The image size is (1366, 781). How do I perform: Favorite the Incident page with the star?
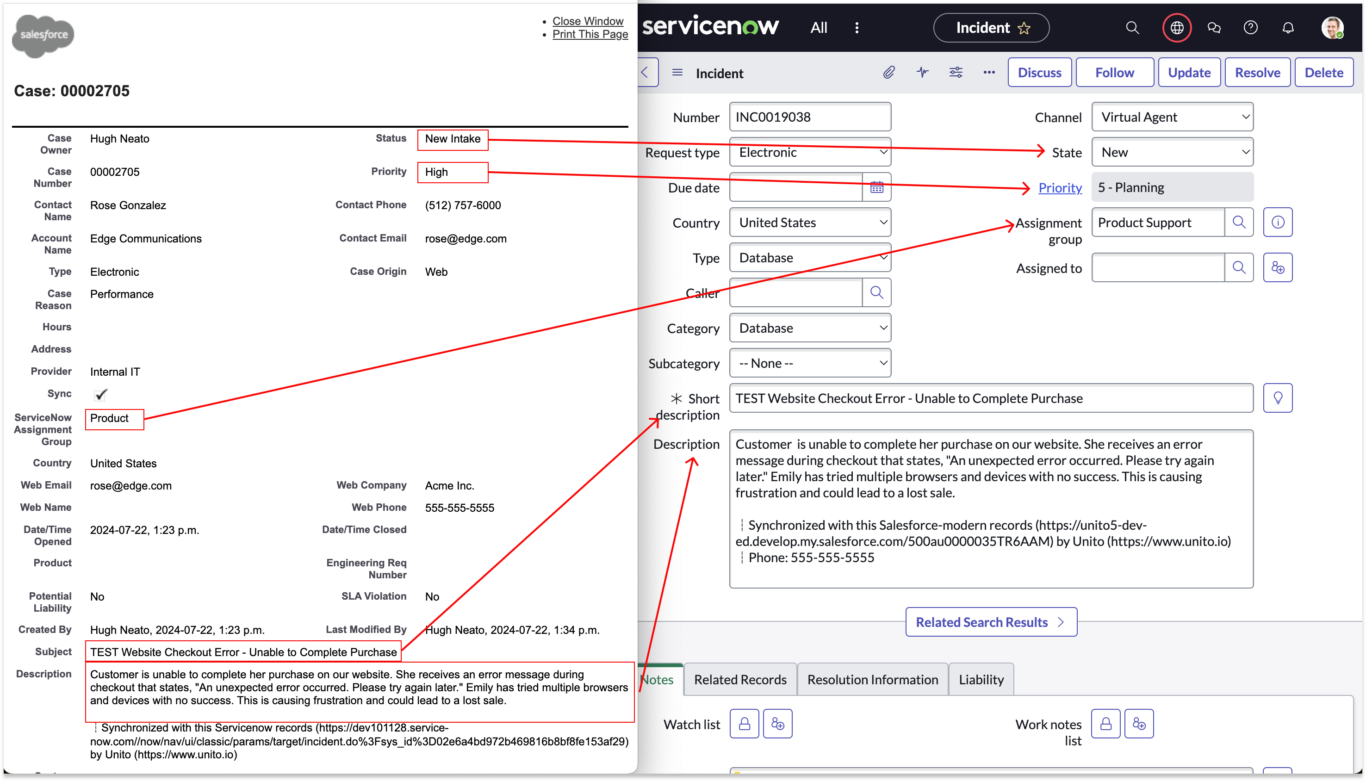(x=1023, y=28)
